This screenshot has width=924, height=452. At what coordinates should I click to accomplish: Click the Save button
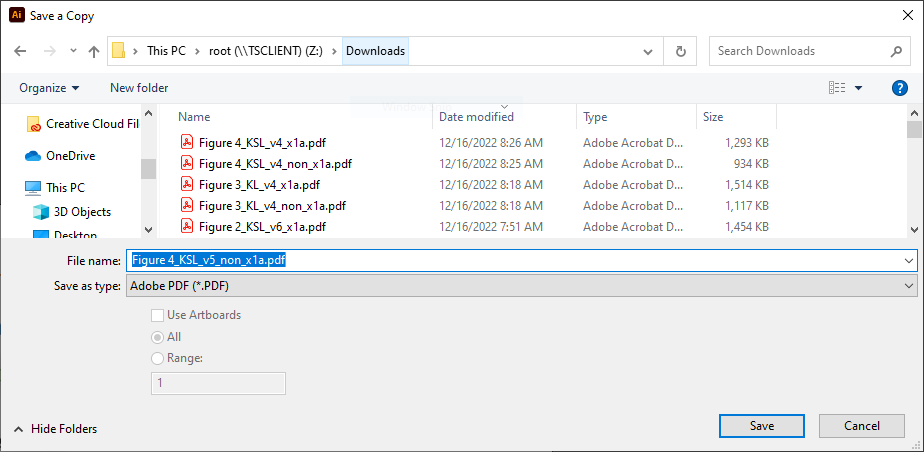point(762,425)
